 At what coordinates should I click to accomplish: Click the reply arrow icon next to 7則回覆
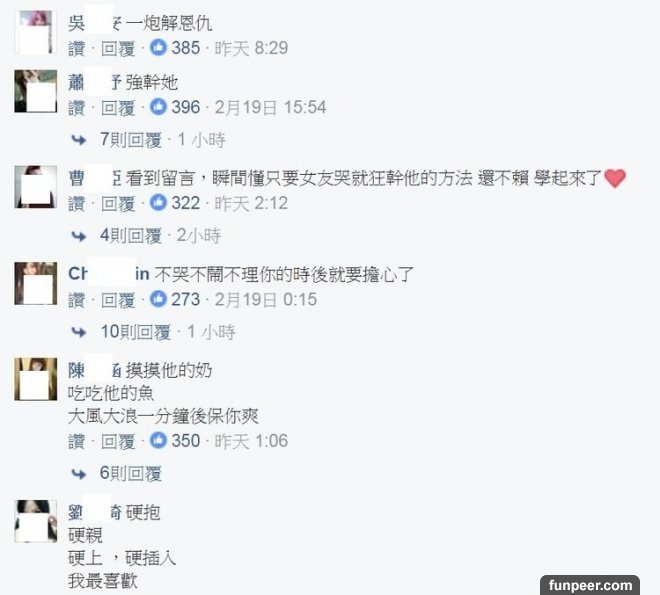tap(79, 140)
